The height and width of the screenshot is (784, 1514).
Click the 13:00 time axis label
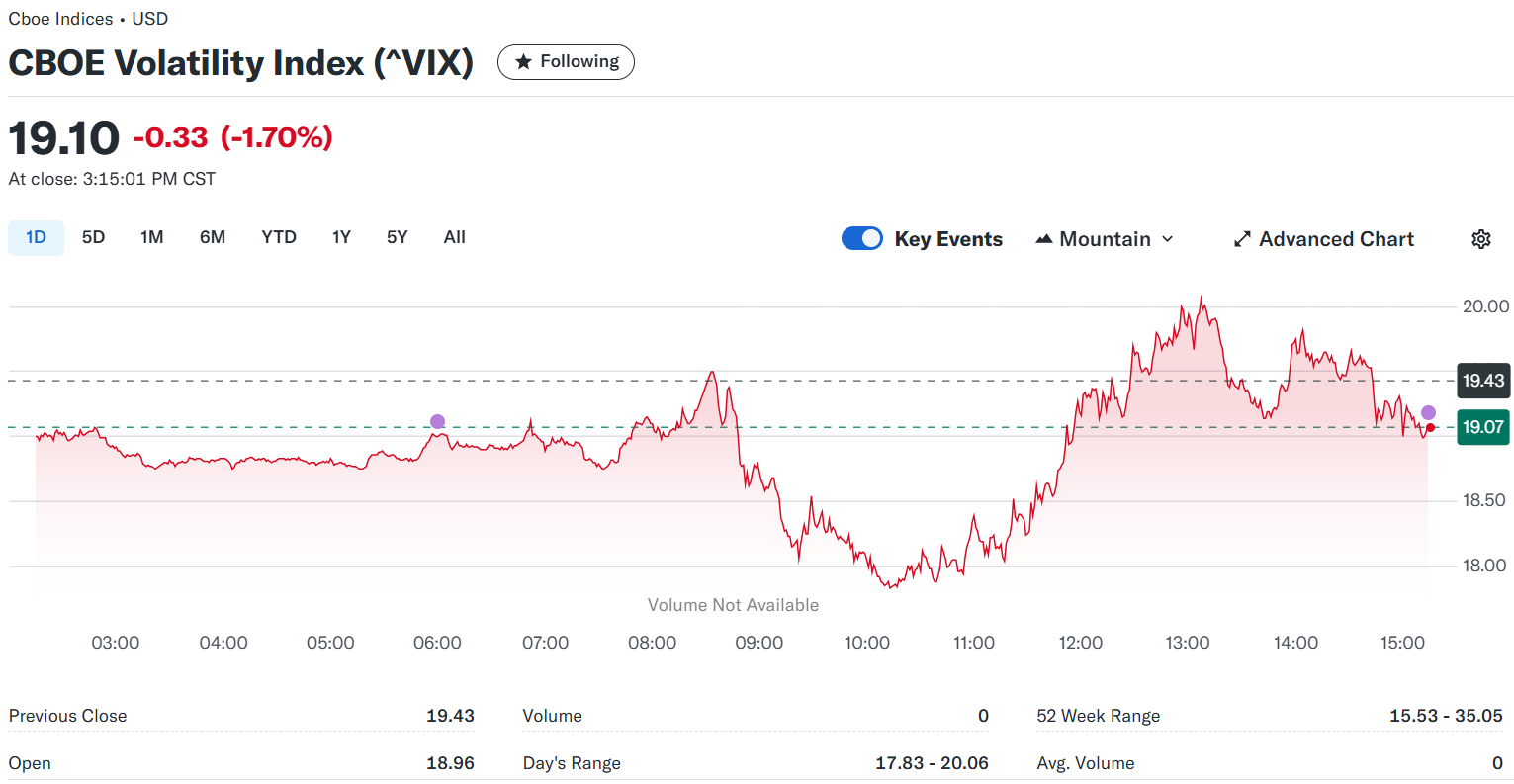pyautogui.click(x=1188, y=643)
